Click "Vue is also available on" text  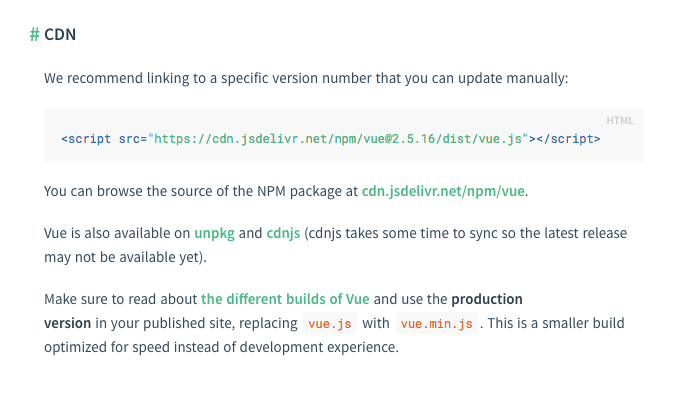pyautogui.click(x=117, y=233)
